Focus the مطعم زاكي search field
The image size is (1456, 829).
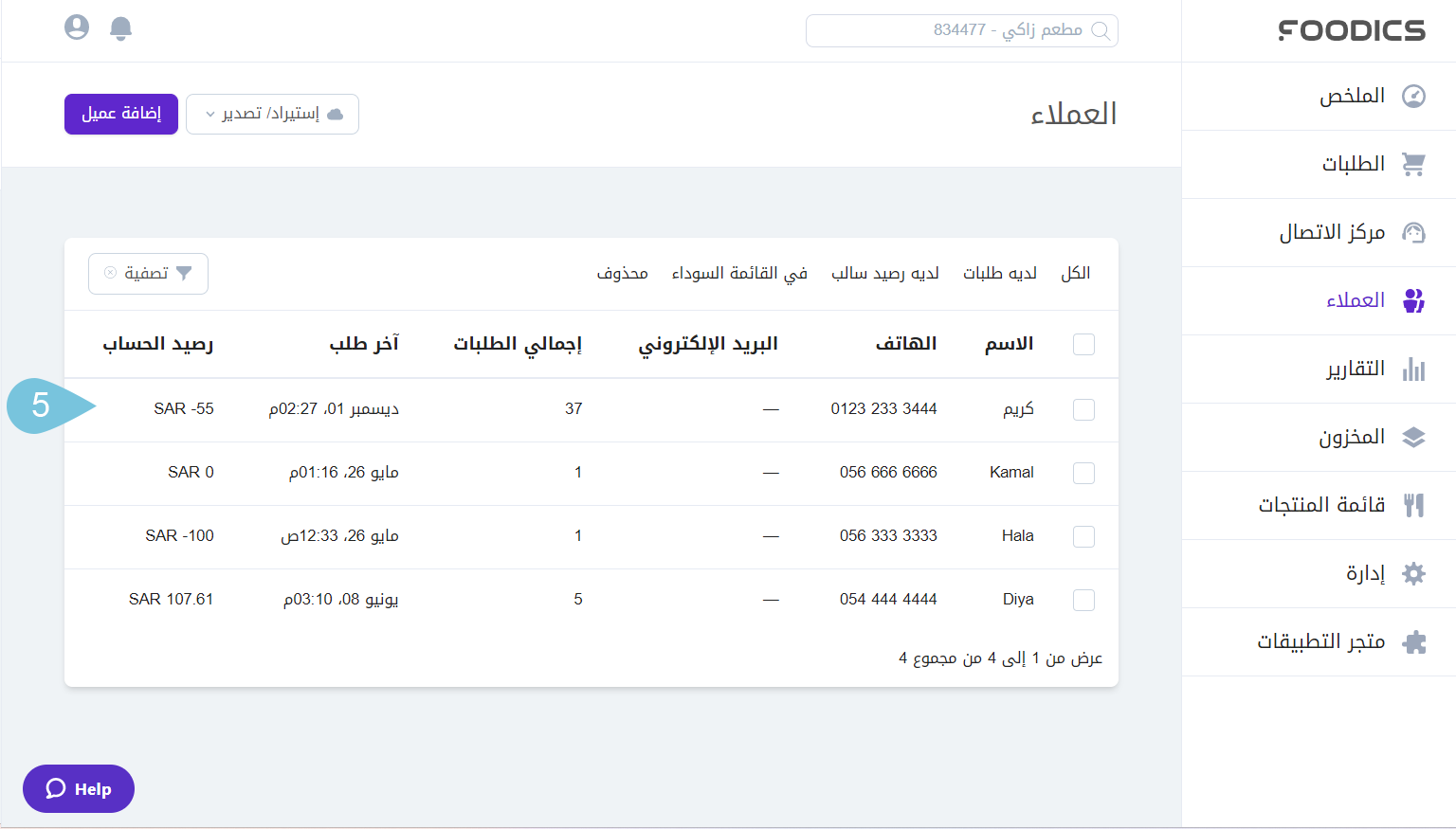click(x=962, y=30)
